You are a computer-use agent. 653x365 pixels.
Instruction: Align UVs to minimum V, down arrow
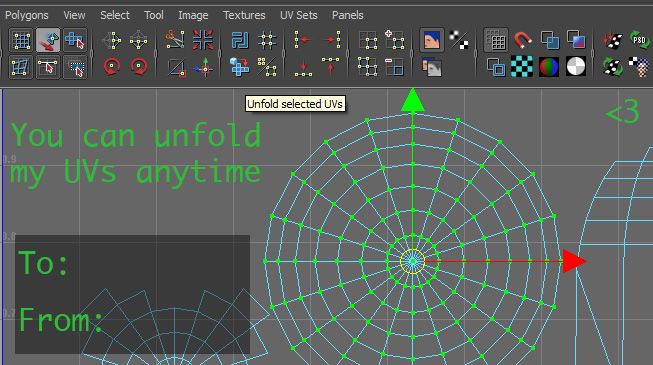[303, 68]
